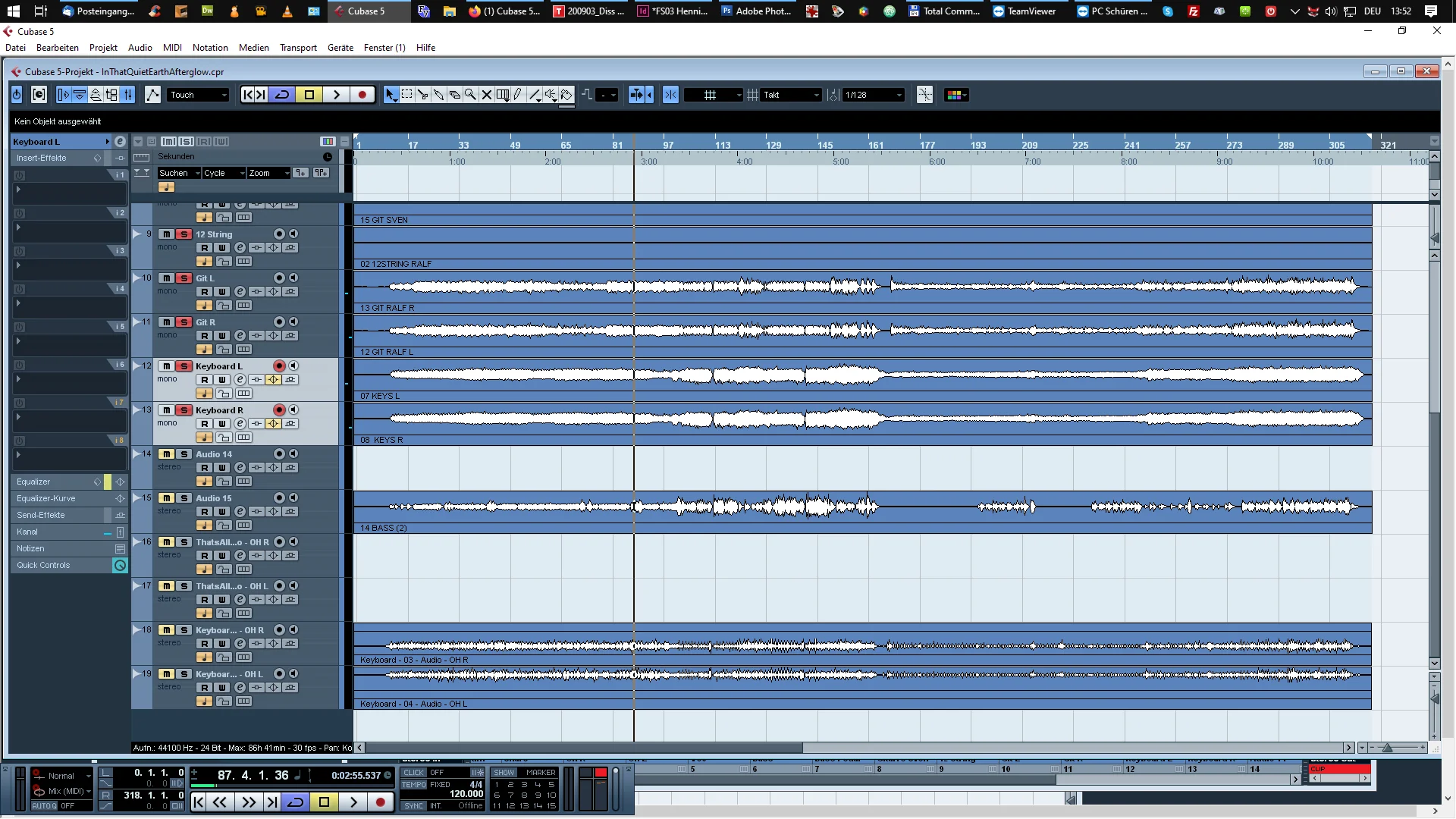Click the Quick Controls icon in inspector
This screenshot has height=819, width=1456.
120,565
